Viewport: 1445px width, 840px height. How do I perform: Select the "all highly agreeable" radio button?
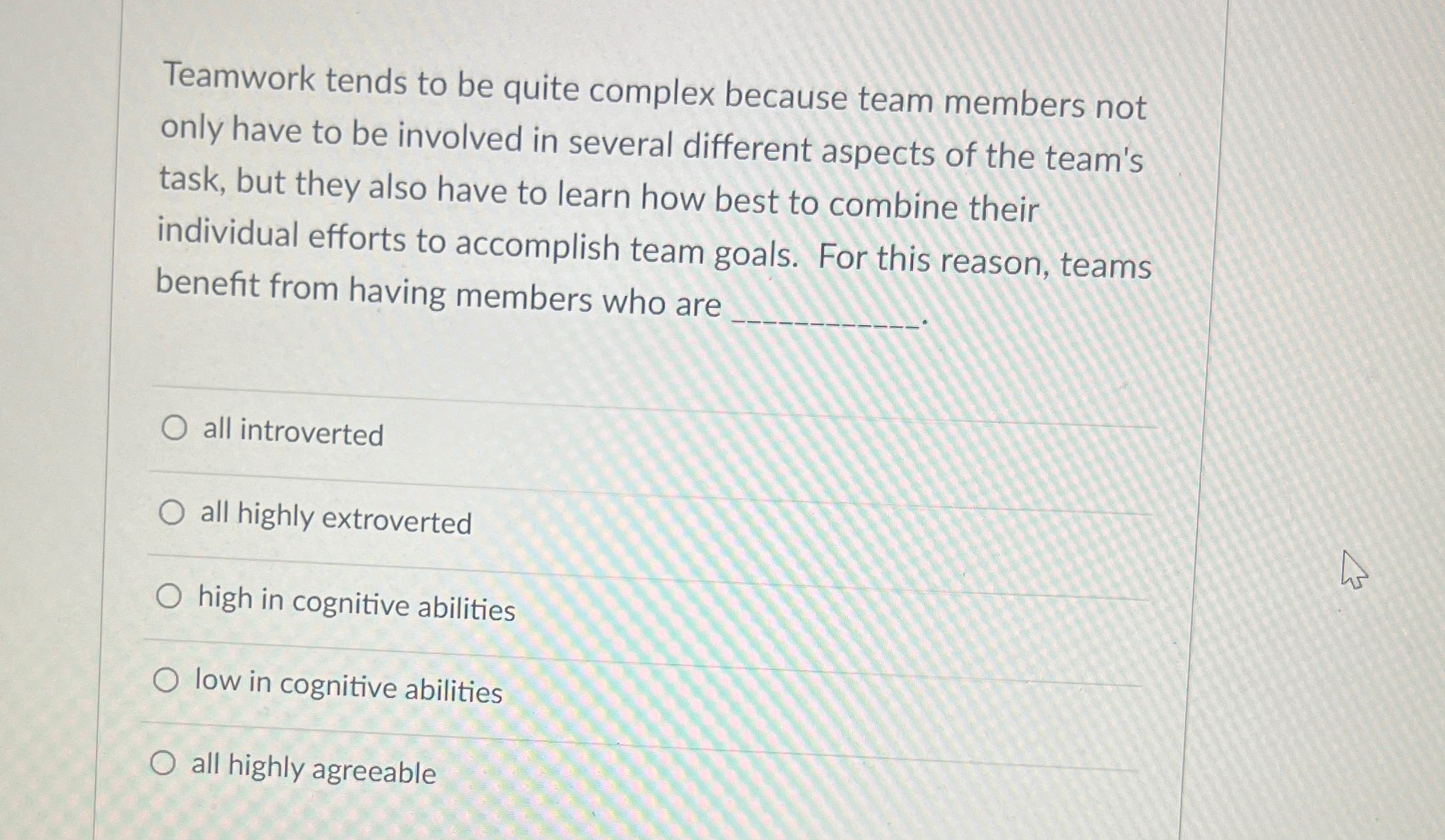pyautogui.click(x=165, y=763)
